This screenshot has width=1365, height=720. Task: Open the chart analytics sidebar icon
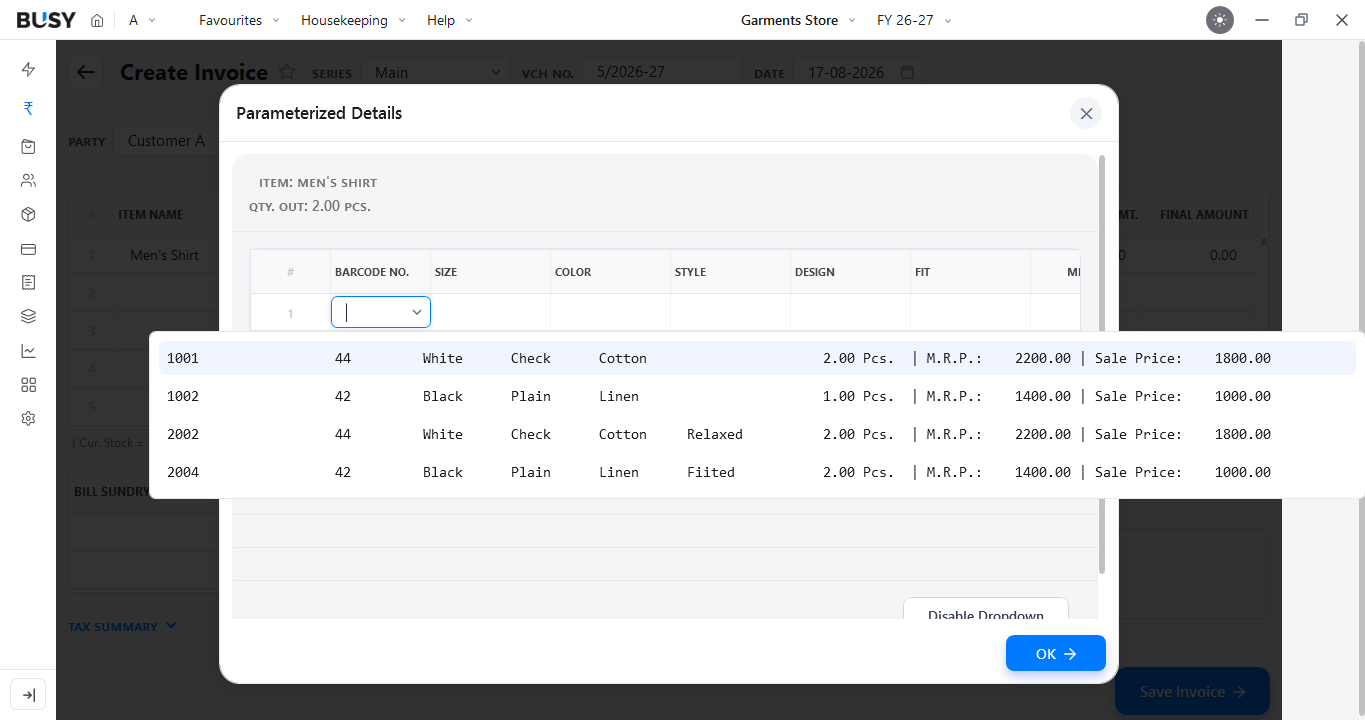(x=28, y=350)
